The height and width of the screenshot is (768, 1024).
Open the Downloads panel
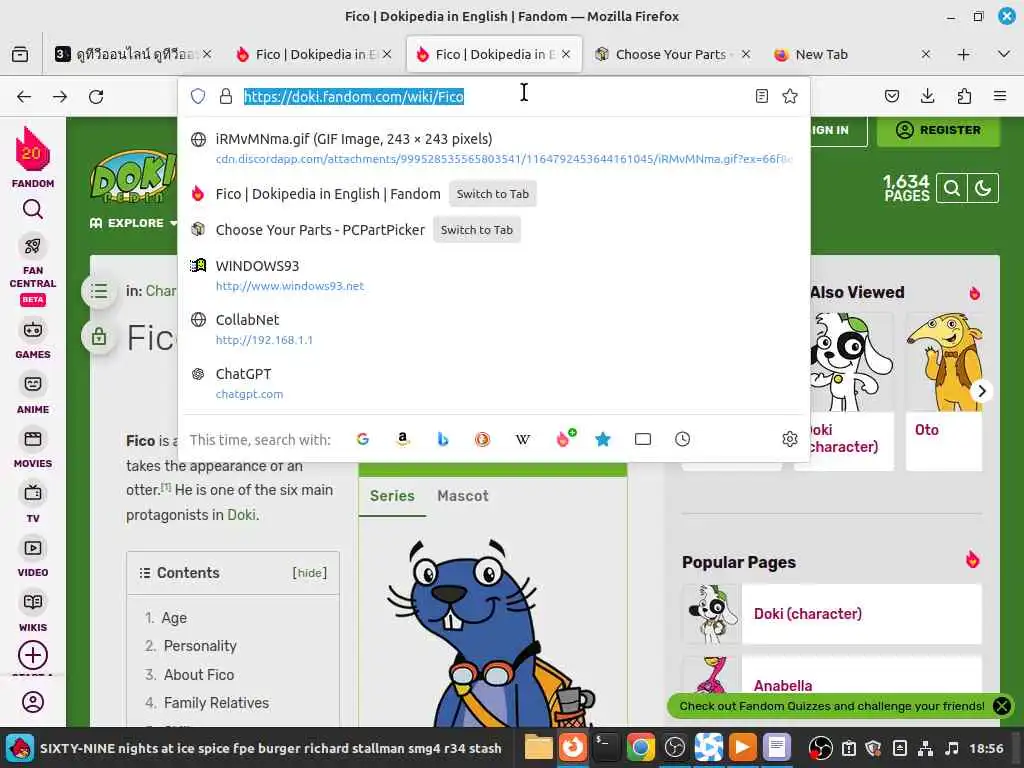(927, 97)
